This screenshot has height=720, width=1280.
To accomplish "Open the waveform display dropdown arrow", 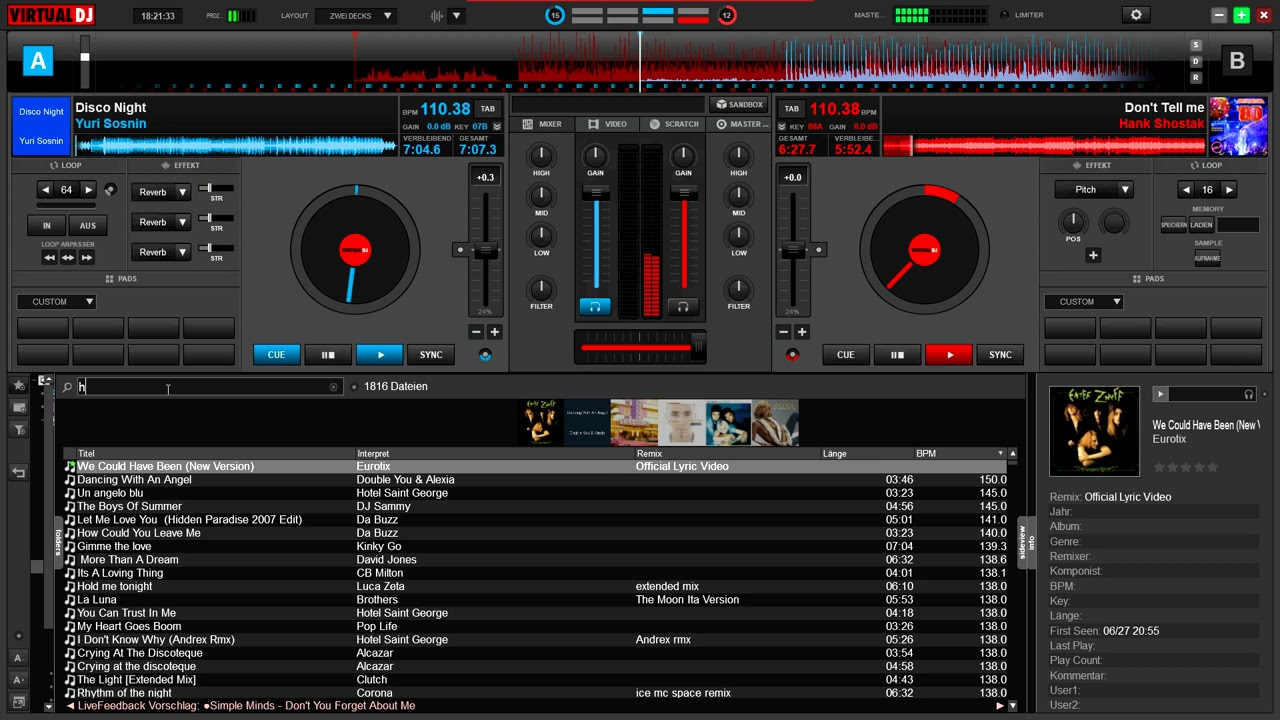I will 457,16.
